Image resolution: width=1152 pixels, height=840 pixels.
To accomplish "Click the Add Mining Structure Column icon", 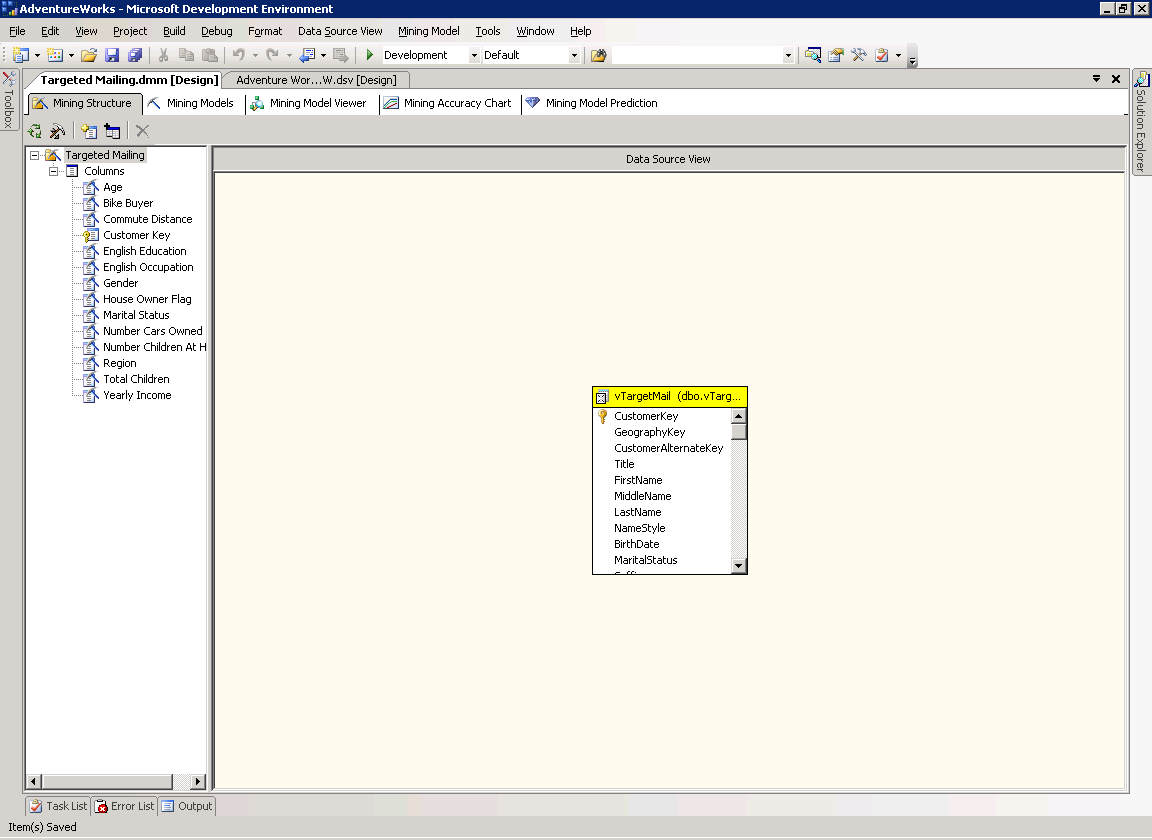I will click(89, 132).
